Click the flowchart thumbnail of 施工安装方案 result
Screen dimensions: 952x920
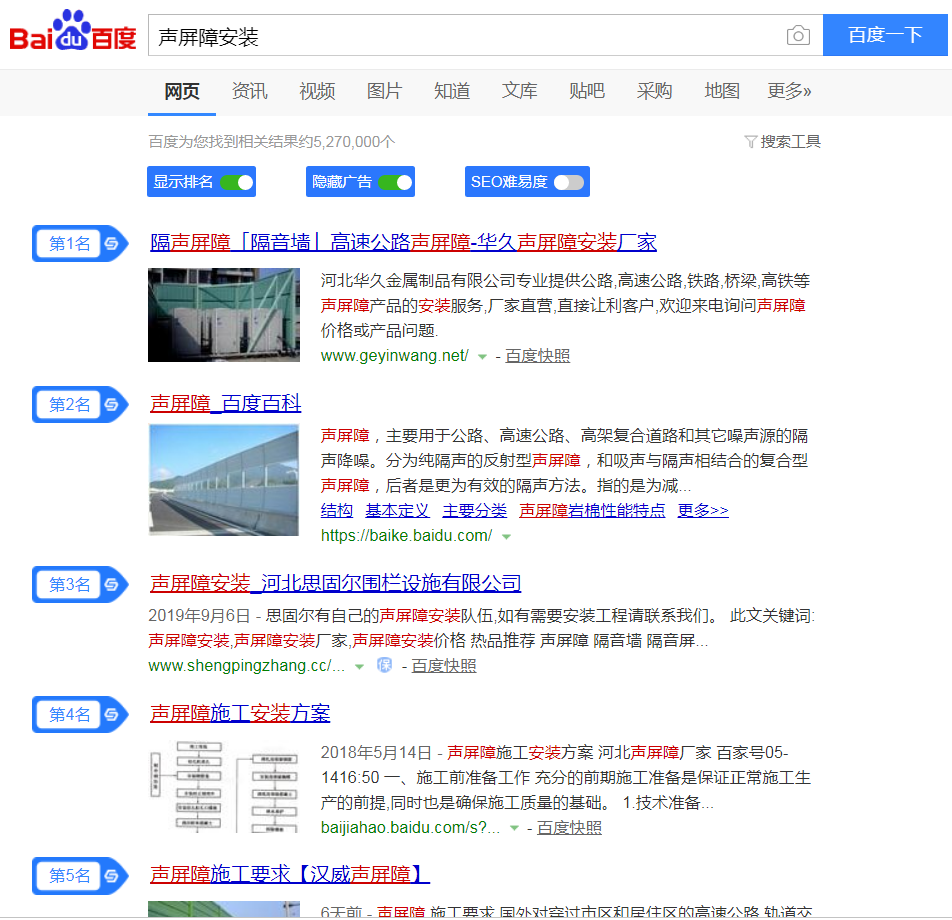[x=224, y=786]
